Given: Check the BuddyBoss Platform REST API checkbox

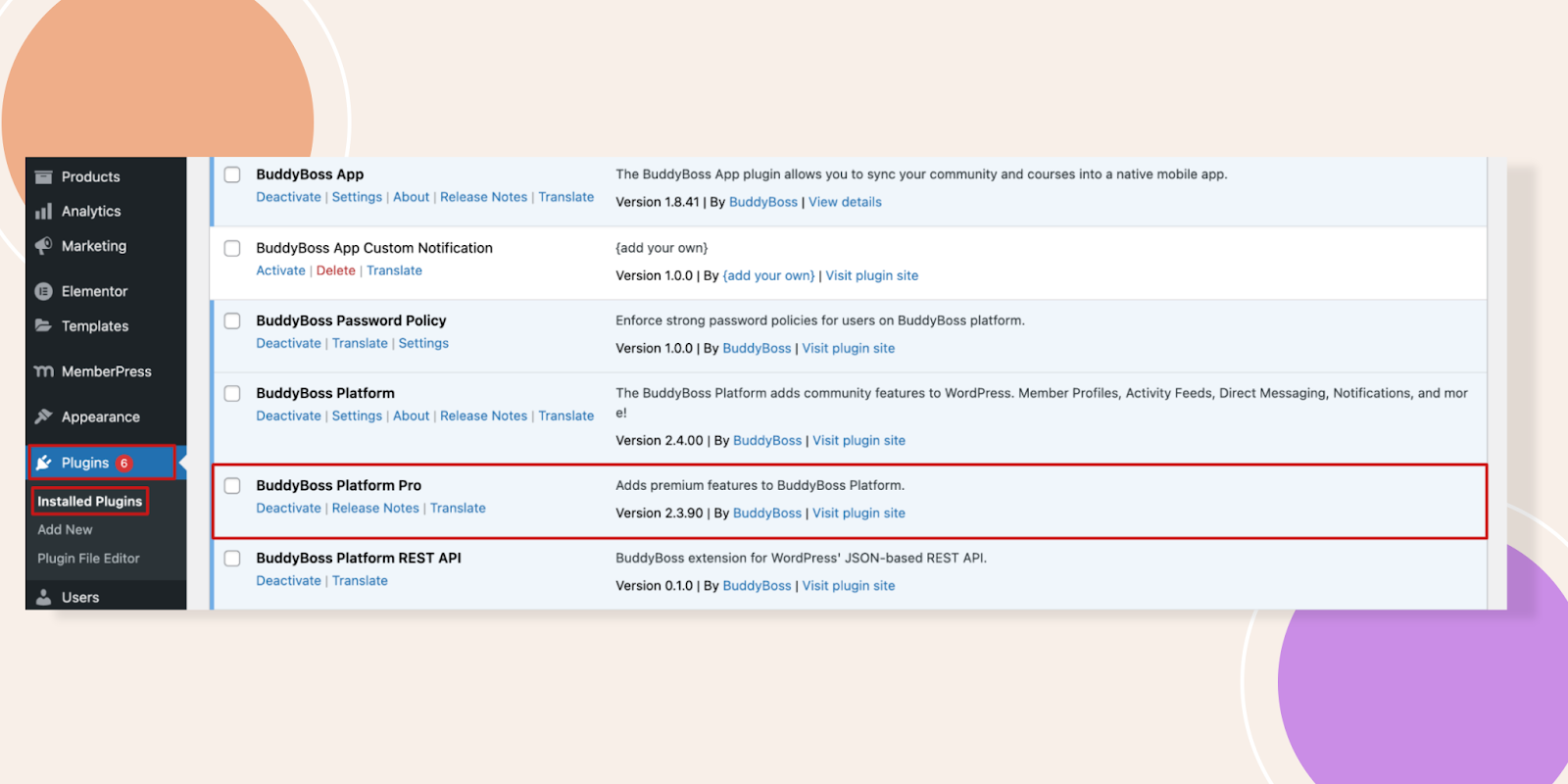Looking at the screenshot, I should pos(232,558).
